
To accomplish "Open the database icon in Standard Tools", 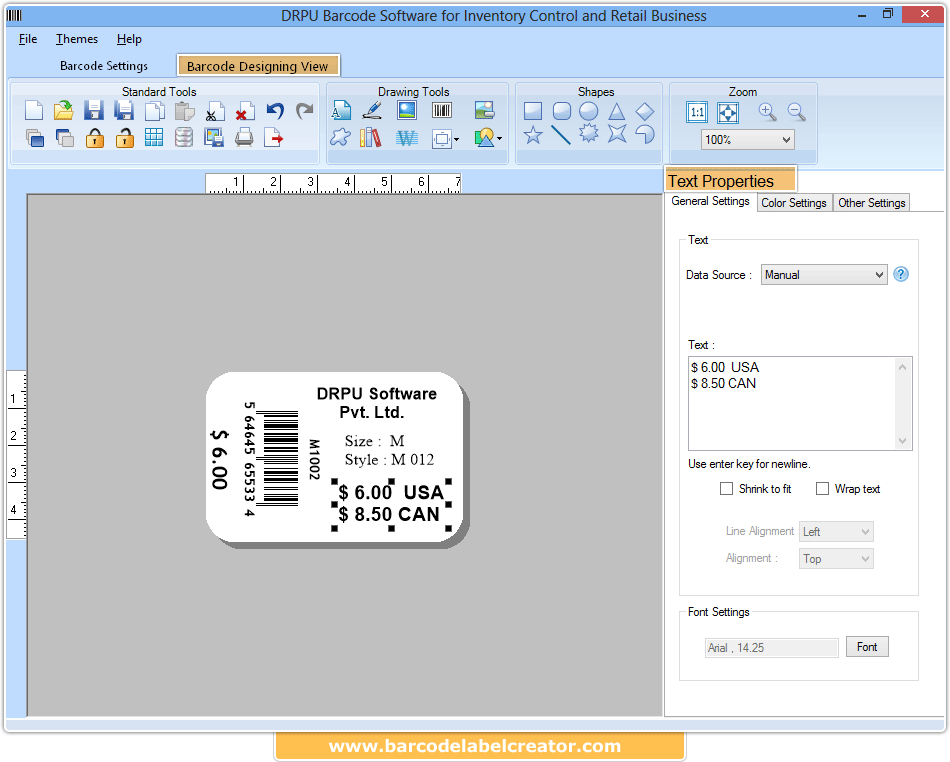I will click(x=184, y=138).
